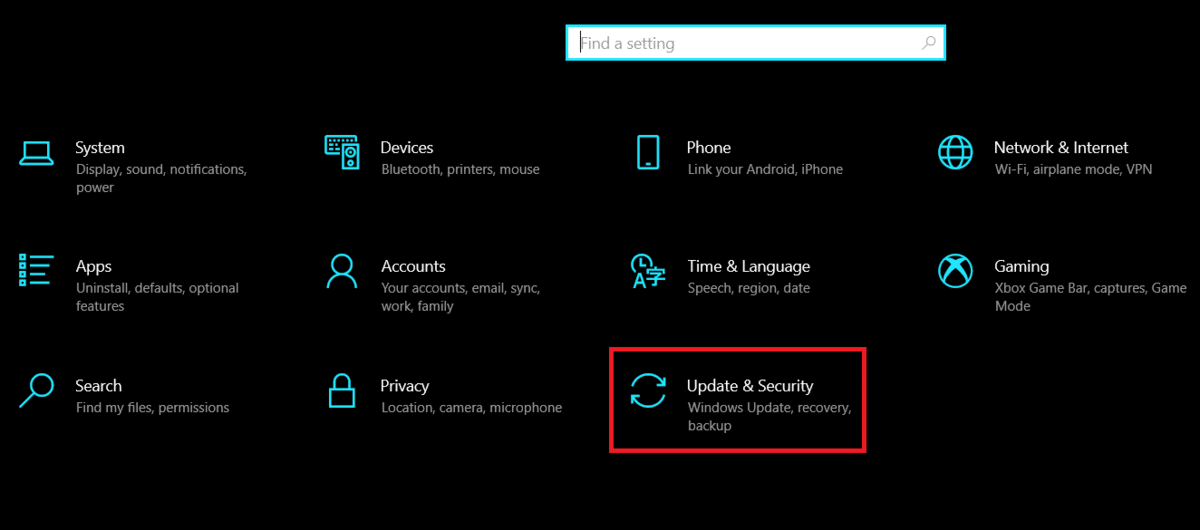Open the Network & Internet globe icon
Screen dimensions: 1200x530
click(x=955, y=152)
